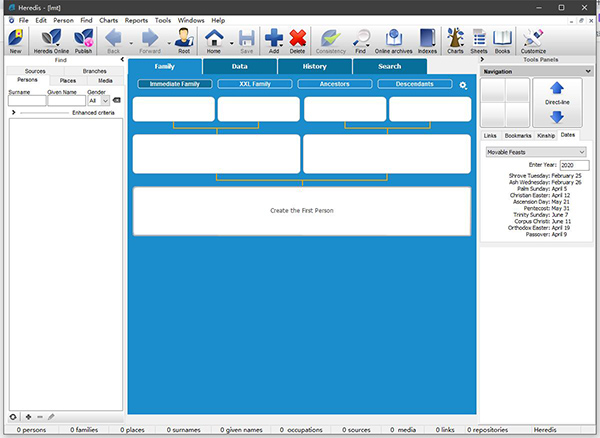The width and height of the screenshot is (600, 438).
Task: Open Online archives from the toolbar
Action: pyautogui.click(x=394, y=39)
